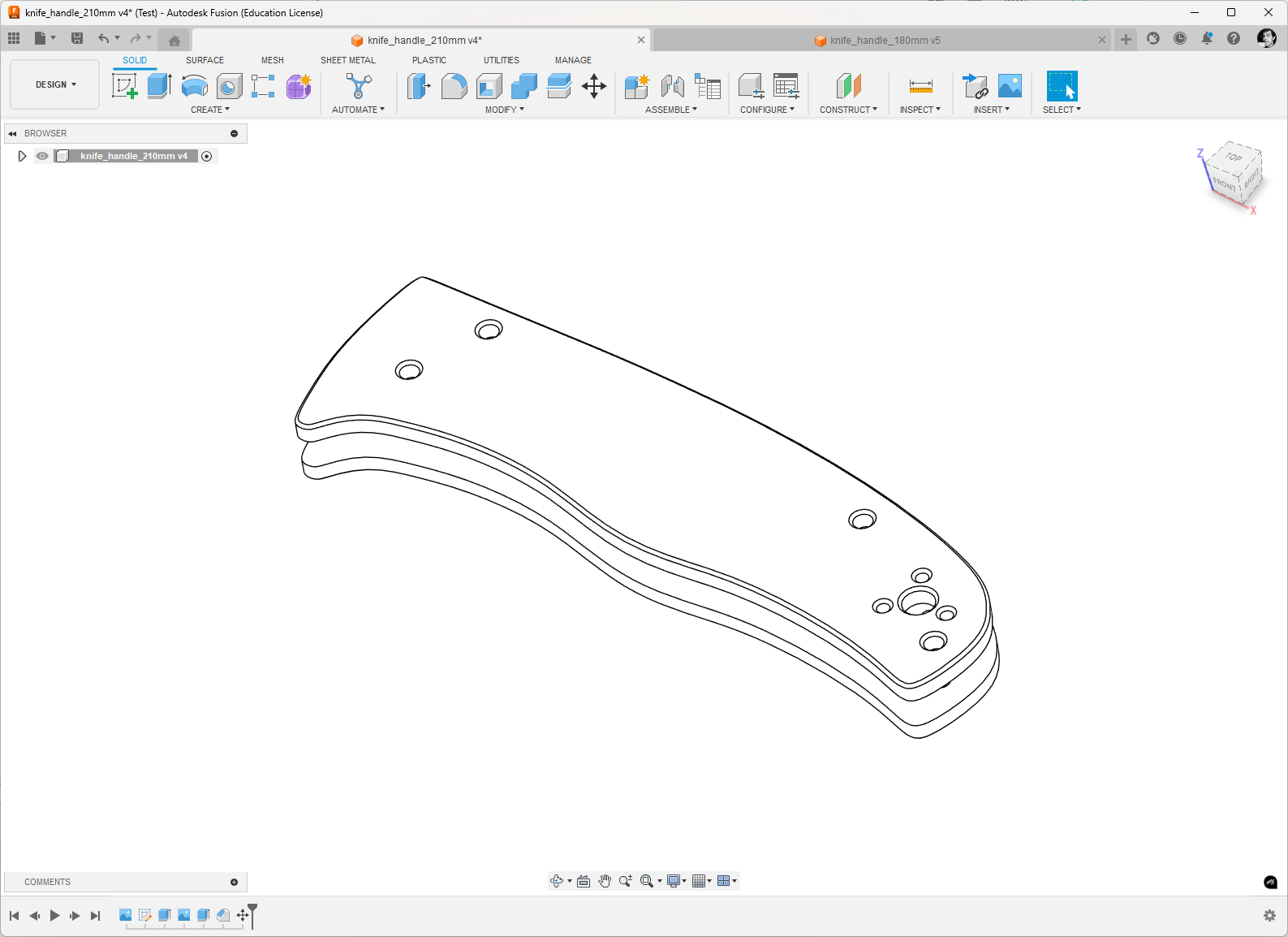Activate the Press Pull tool
This screenshot has width=1288, height=937.
(419, 86)
